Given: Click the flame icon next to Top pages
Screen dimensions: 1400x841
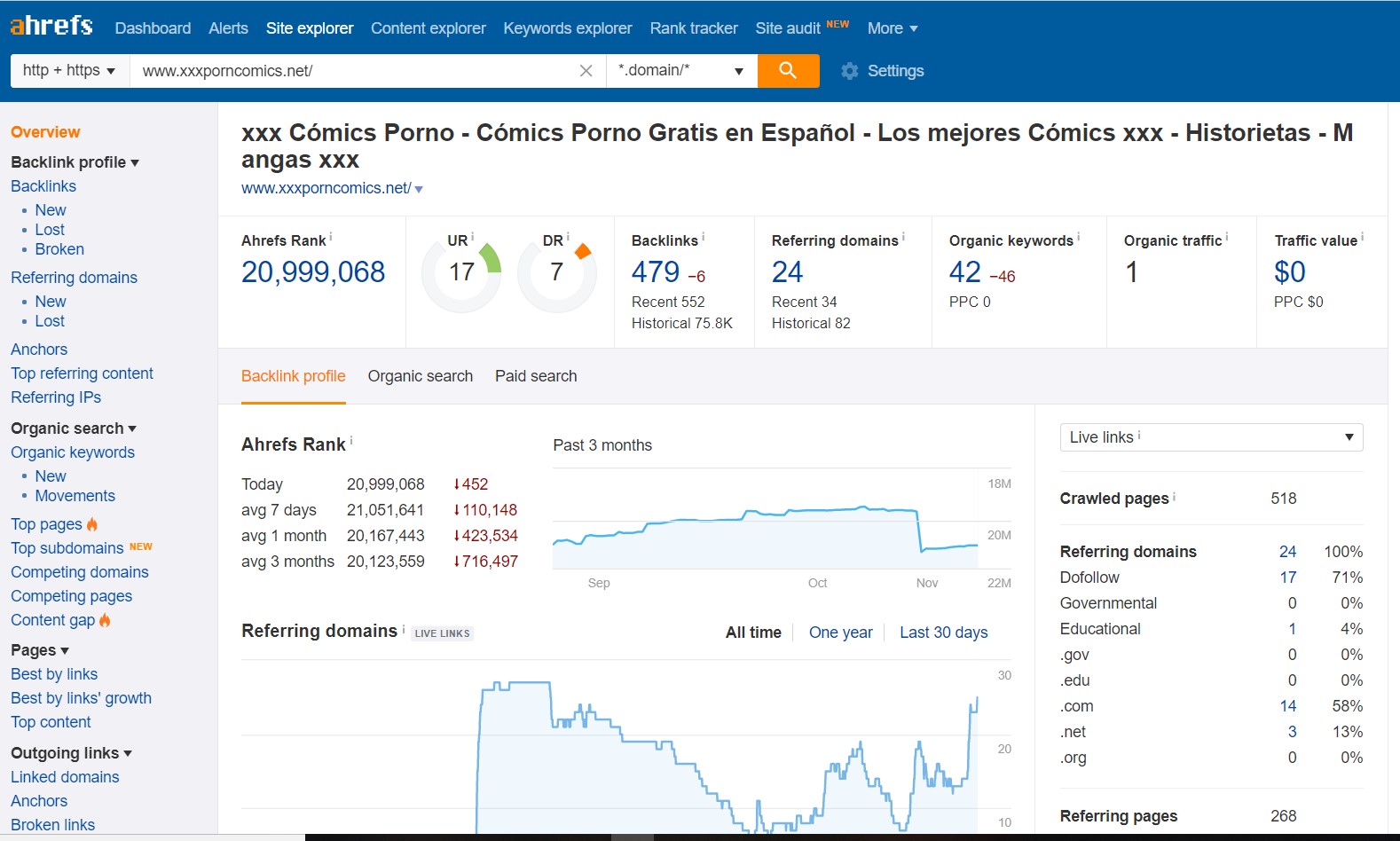Looking at the screenshot, I should coord(92,524).
